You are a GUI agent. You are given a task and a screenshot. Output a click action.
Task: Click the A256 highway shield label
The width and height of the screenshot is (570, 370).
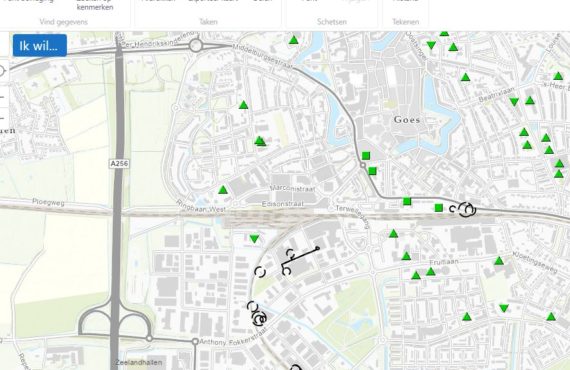pyautogui.click(x=119, y=164)
